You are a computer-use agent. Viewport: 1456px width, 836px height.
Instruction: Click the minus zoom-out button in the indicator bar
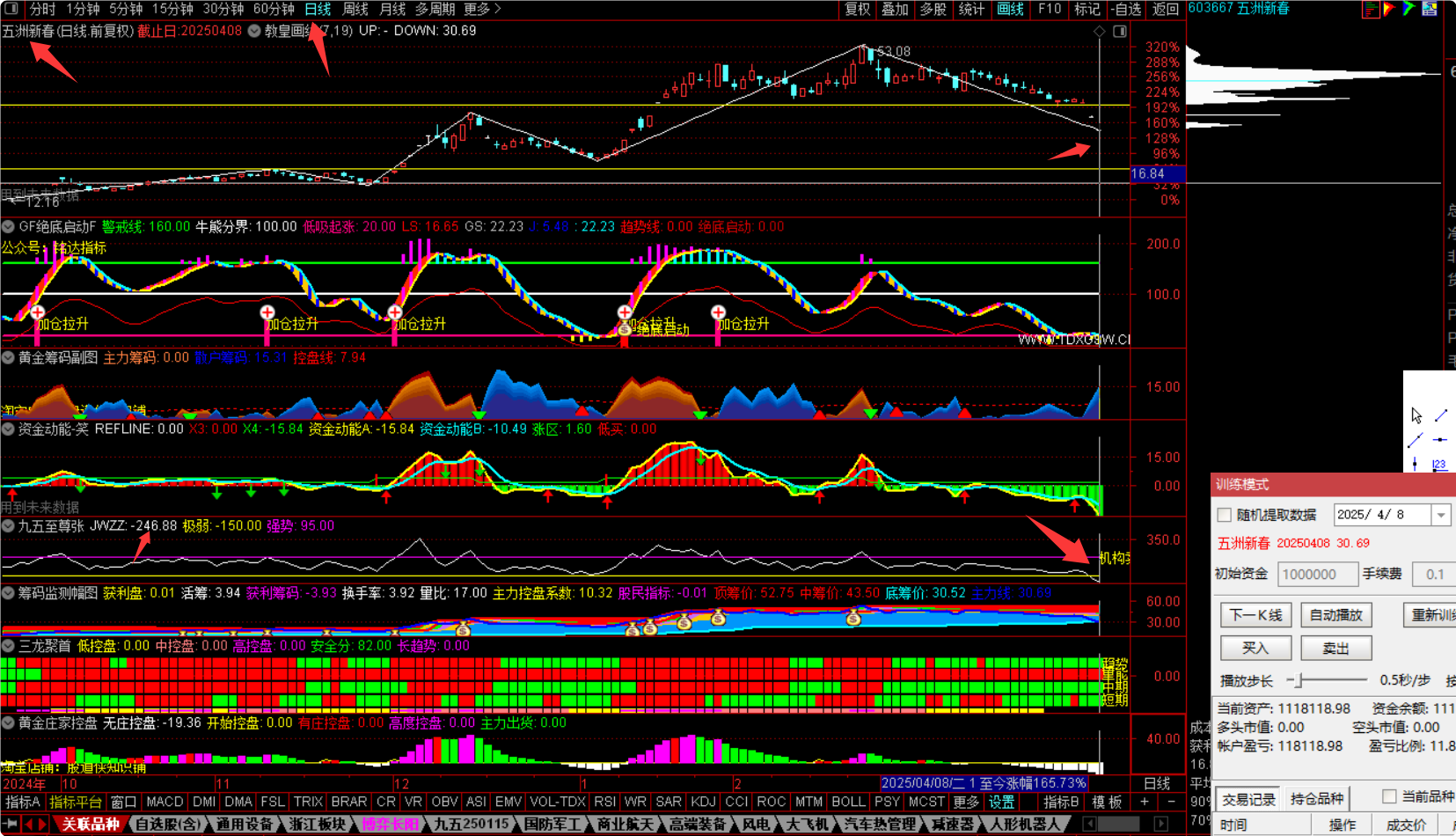tap(1172, 802)
